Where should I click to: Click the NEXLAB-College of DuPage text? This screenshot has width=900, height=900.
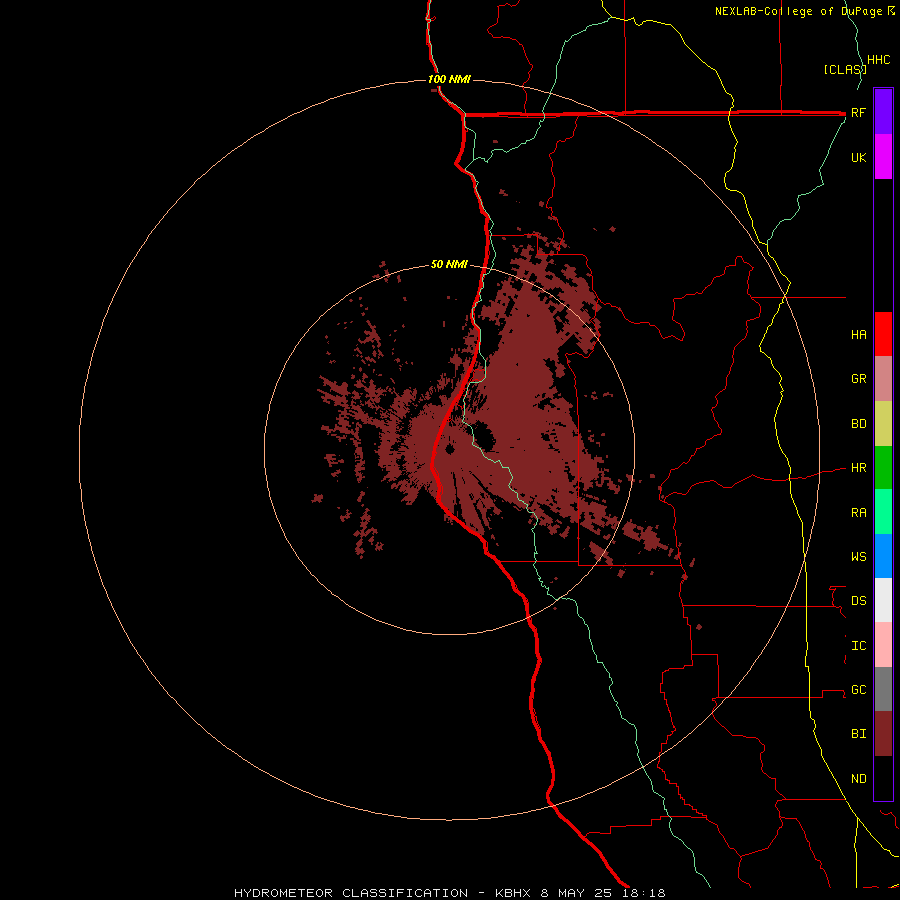pos(800,11)
